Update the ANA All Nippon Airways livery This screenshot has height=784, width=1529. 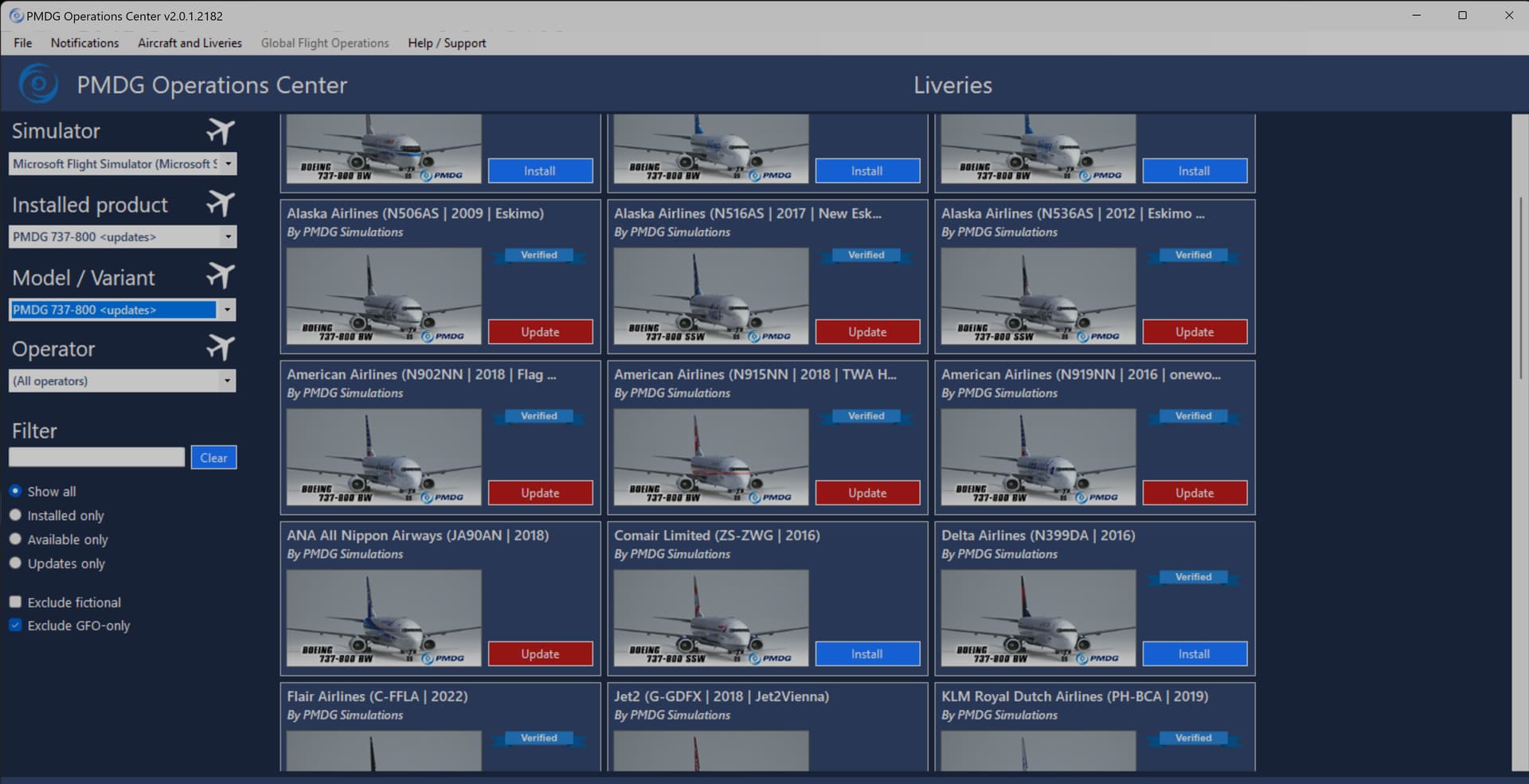coord(540,654)
